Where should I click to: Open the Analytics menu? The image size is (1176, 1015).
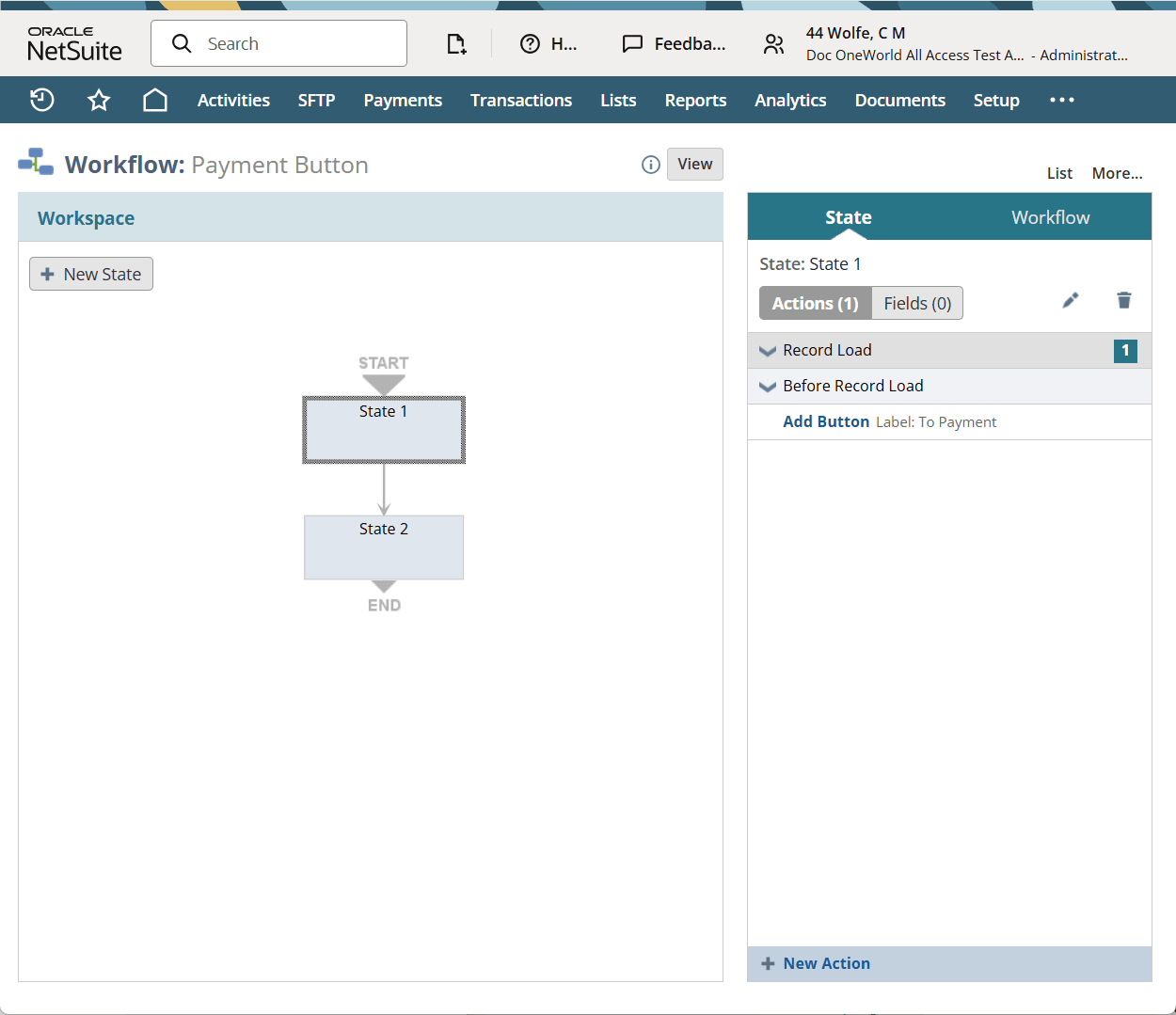point(790,100)
